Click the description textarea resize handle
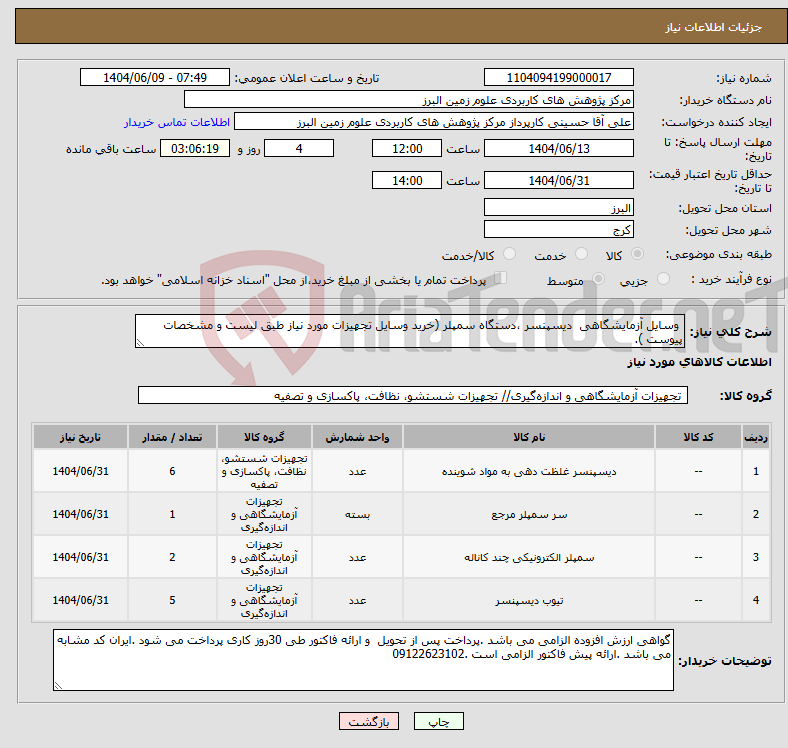Screen dimensions: 788x748 (140, 343)
